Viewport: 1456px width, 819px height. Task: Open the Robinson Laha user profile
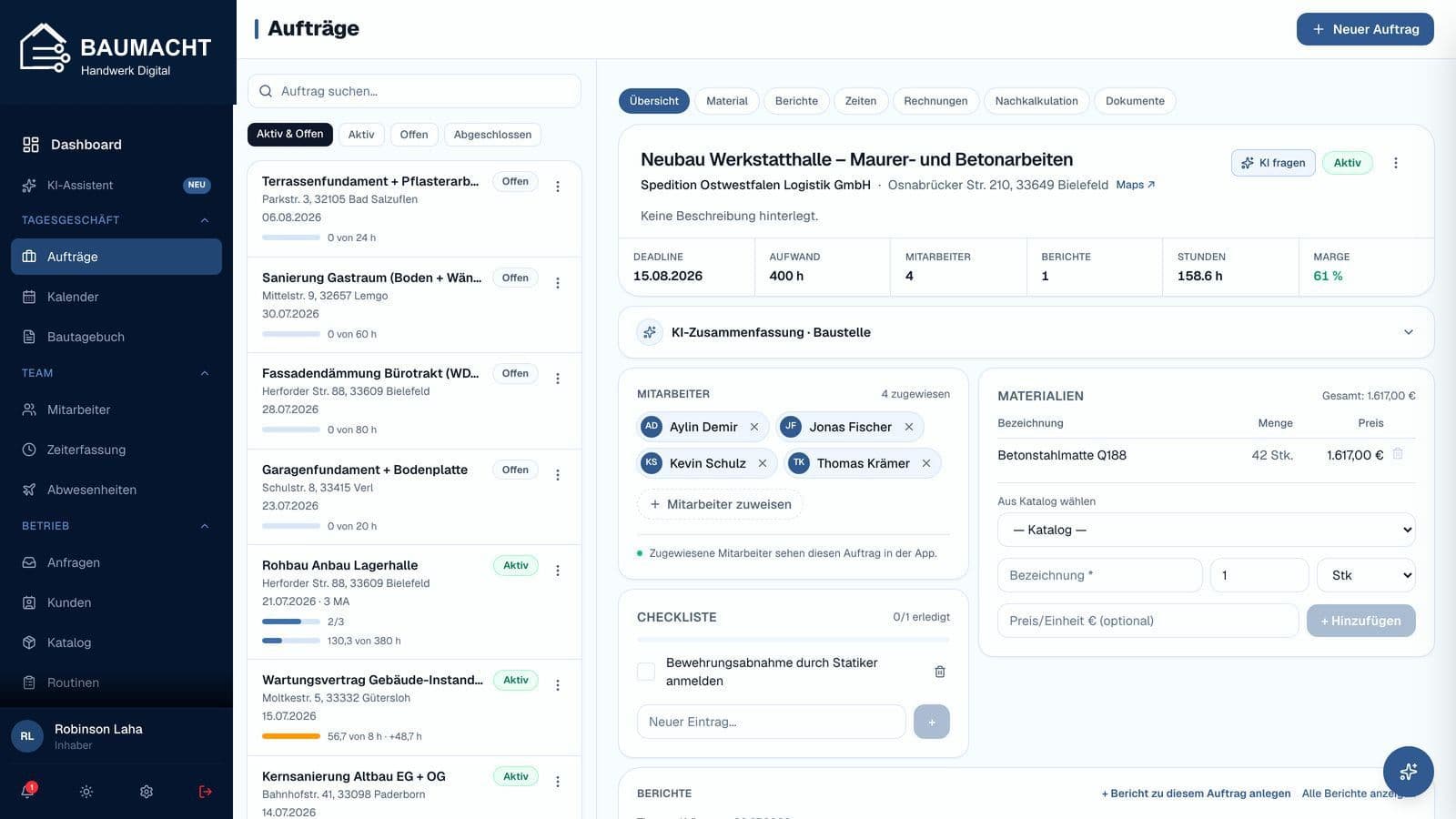click(x=116, y=736)
